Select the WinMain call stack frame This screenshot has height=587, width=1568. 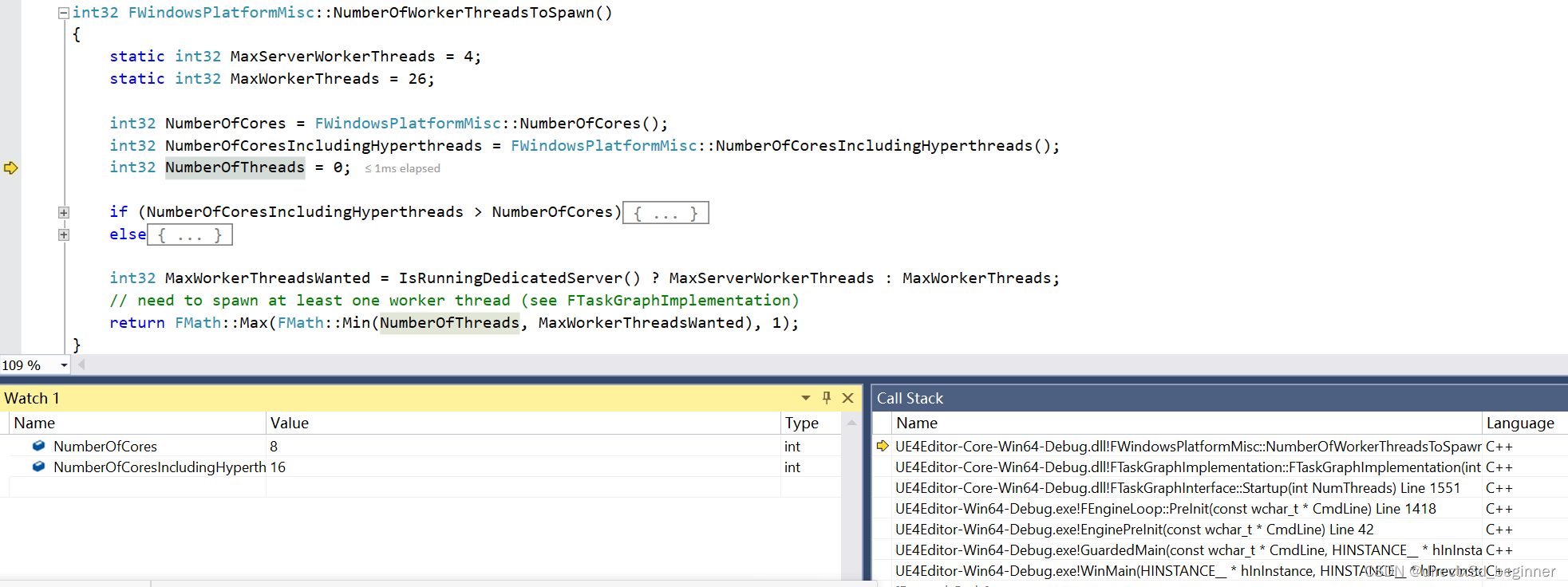[1221, 570]
